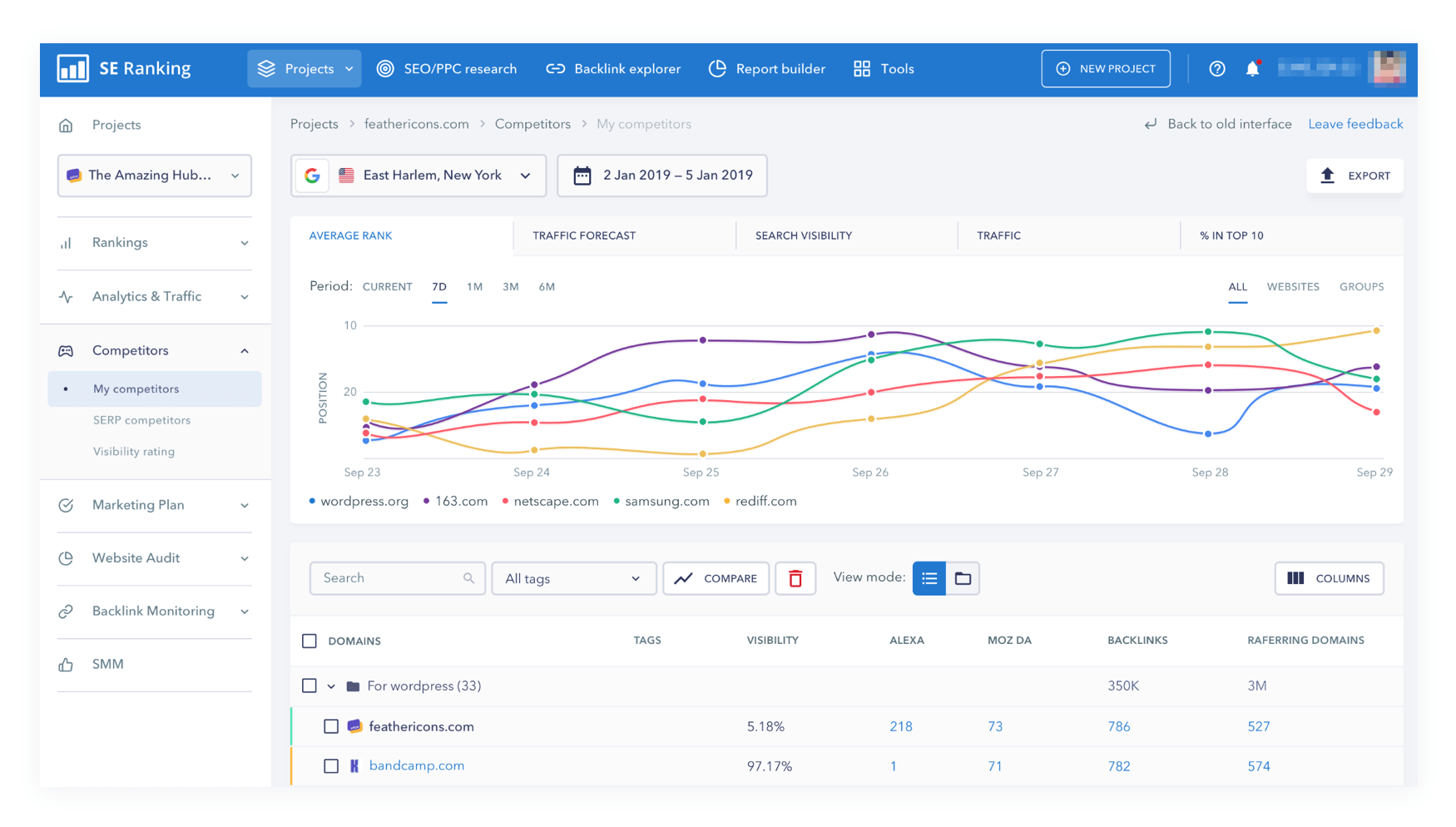Open the Tools menu
Viewport: 1456px width, 827px height.
click(x=883, y=68)
